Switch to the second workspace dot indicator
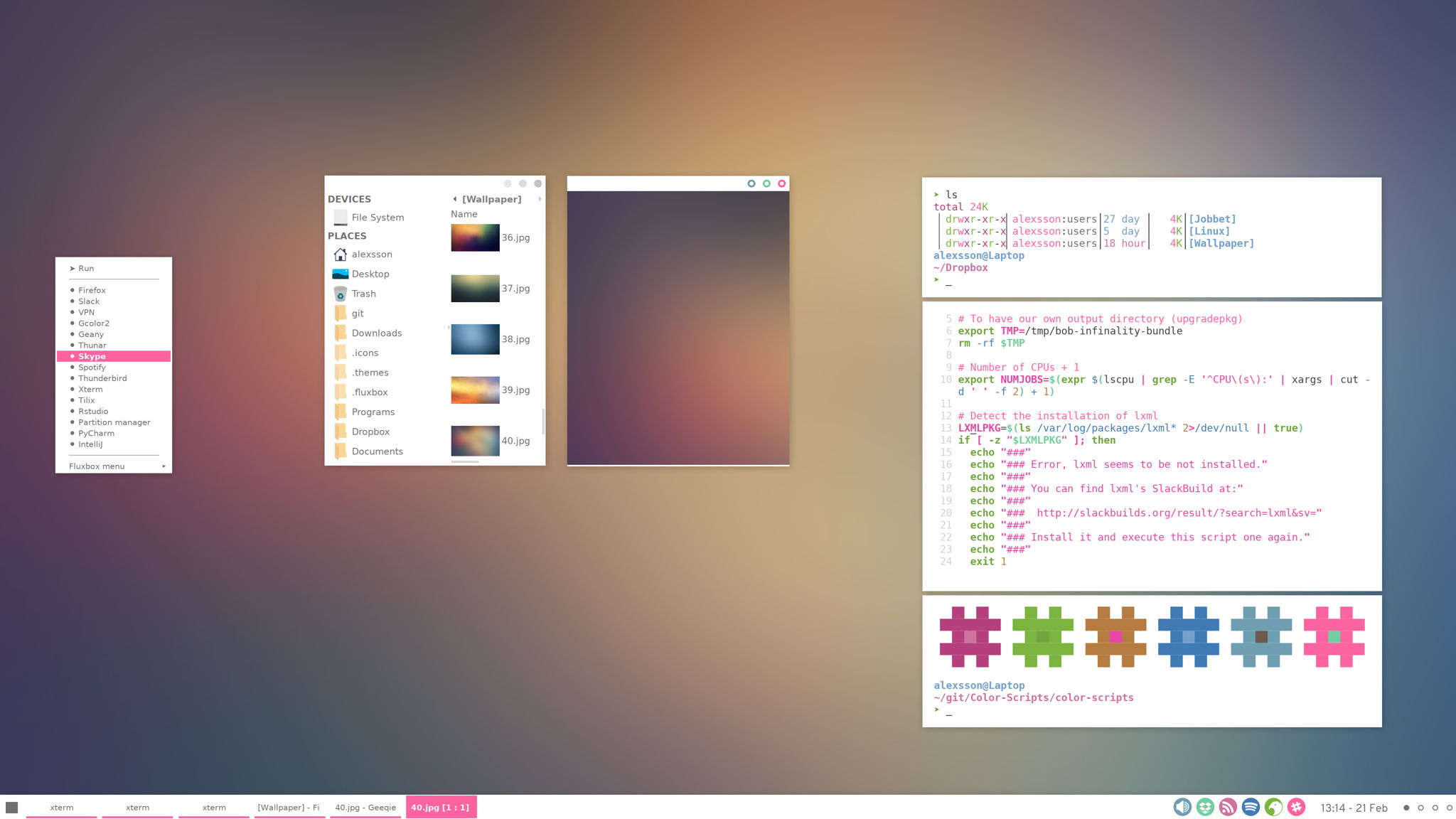Viewport: 1456px width, 819px height. (1421, 808)
